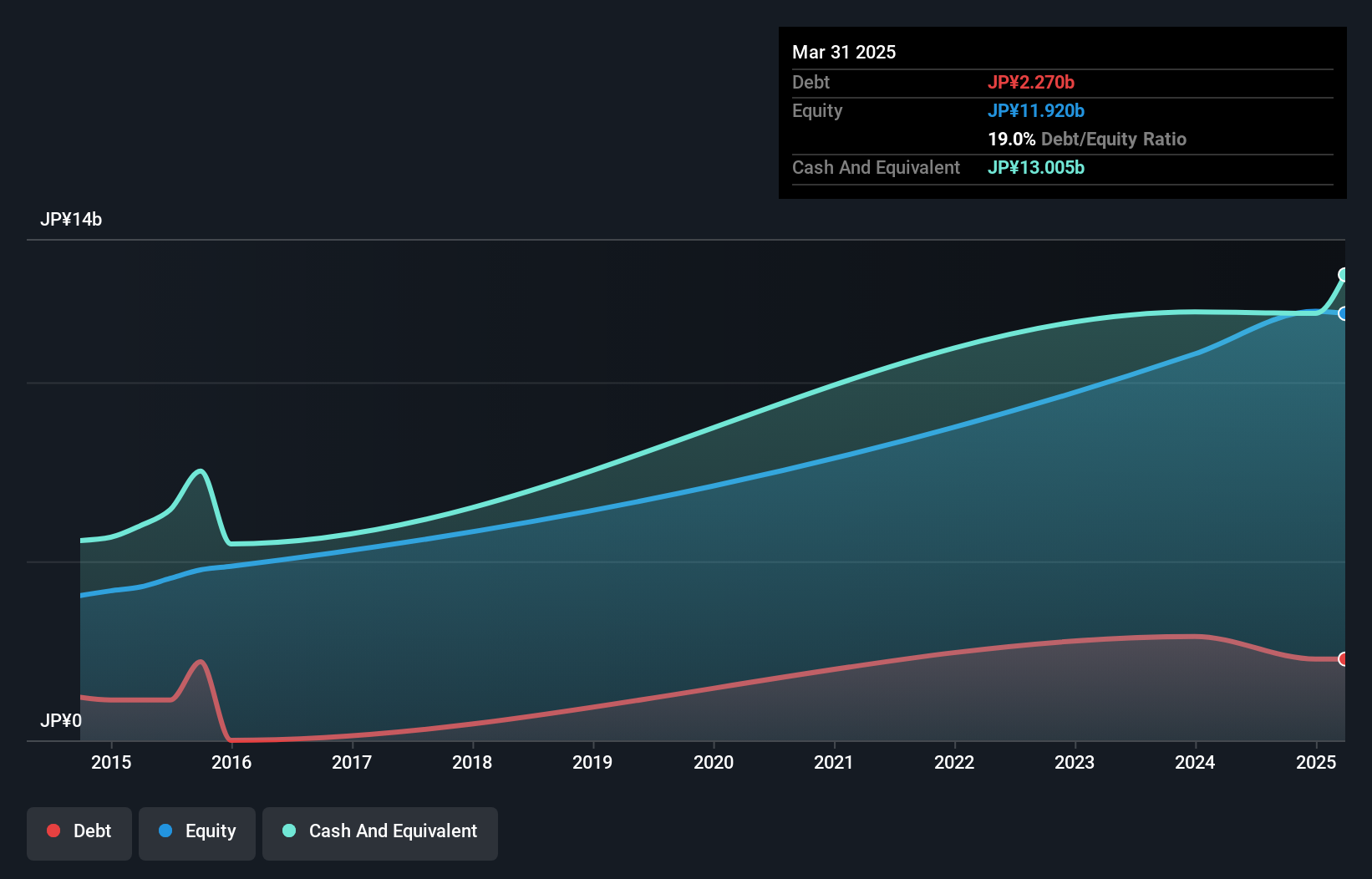Click the JP¥13.005b cash value

click(x=1036, y=167)
